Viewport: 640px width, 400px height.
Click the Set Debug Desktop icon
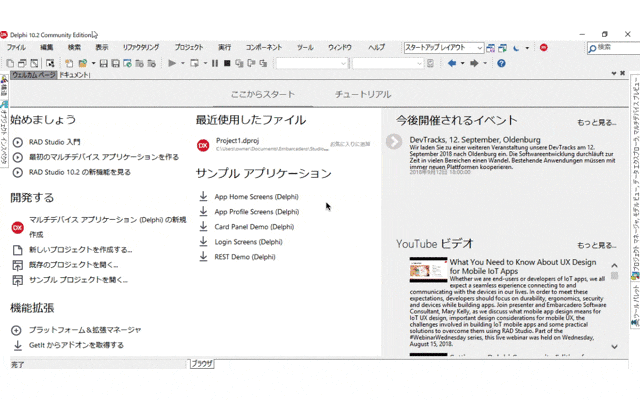503,48
